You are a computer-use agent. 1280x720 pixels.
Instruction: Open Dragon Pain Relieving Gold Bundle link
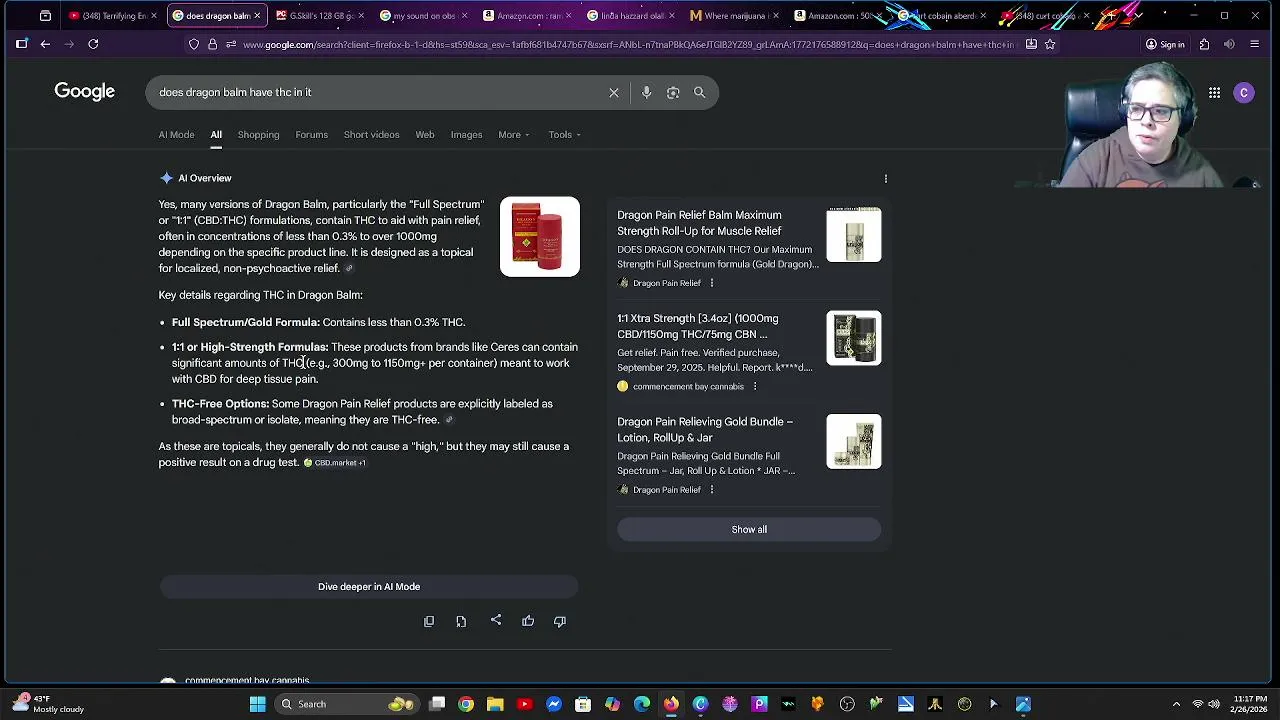pyautogui.click(x=705, y=430)
